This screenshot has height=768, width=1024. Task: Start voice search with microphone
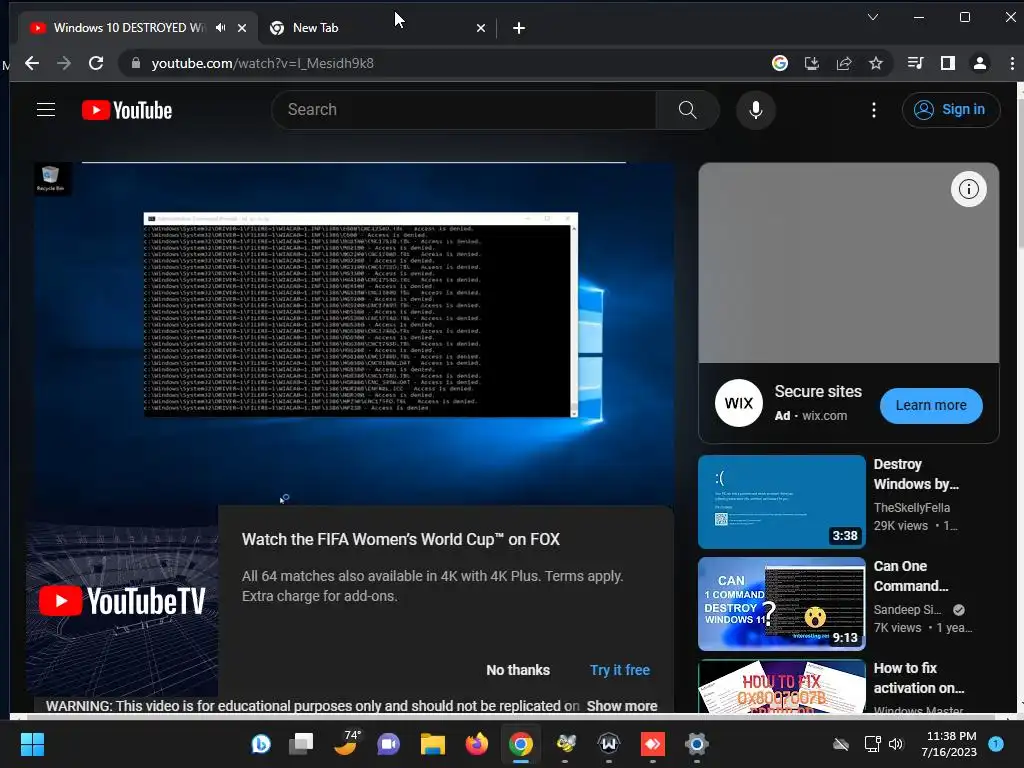(x=756, y=110)
